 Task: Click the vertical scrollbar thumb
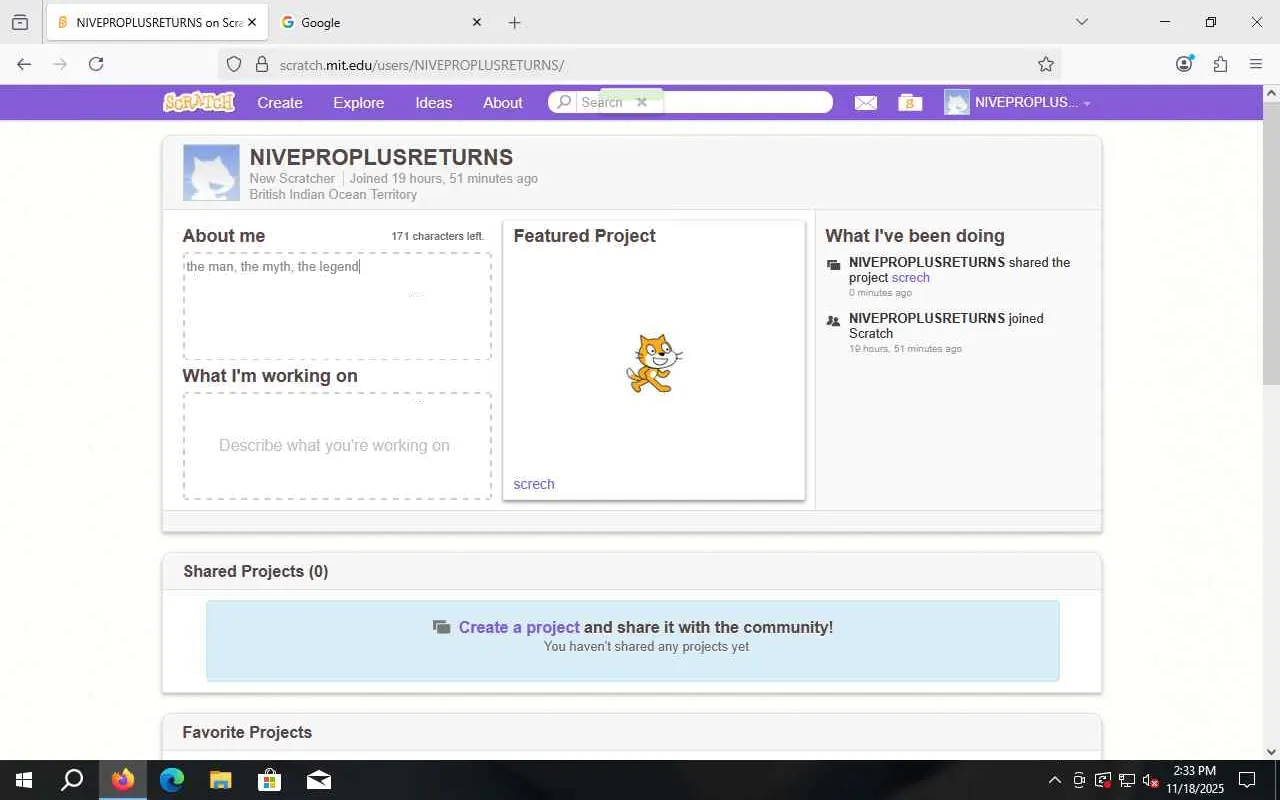1271,243
